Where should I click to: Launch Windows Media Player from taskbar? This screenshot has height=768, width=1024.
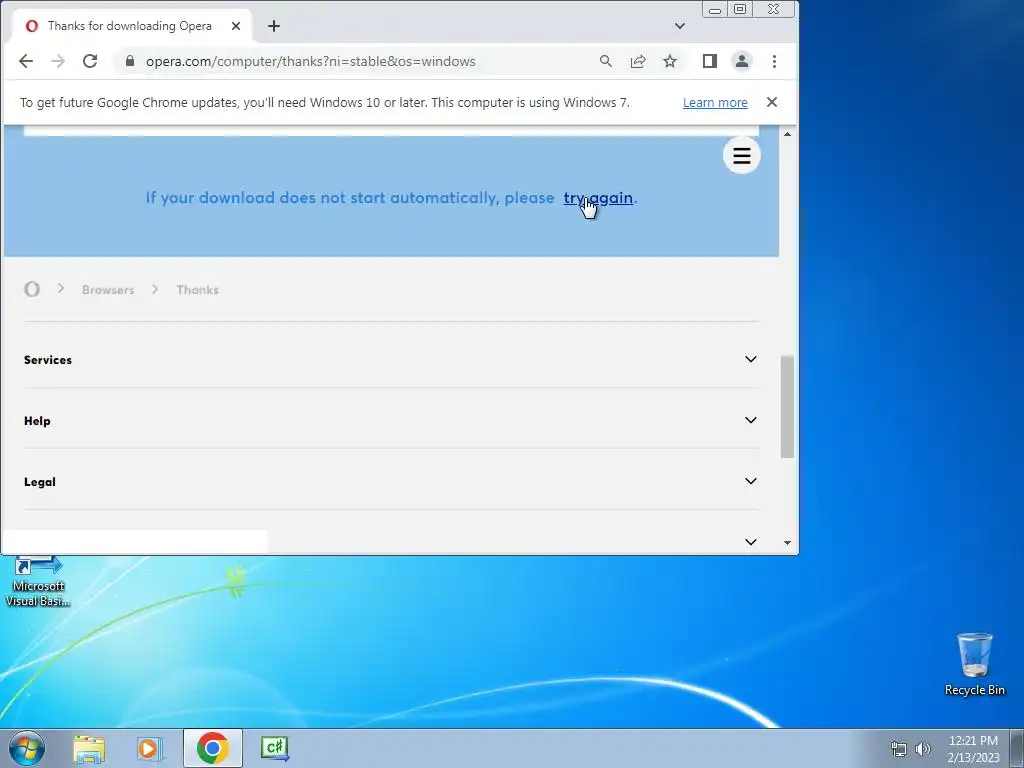click(150, 748)
